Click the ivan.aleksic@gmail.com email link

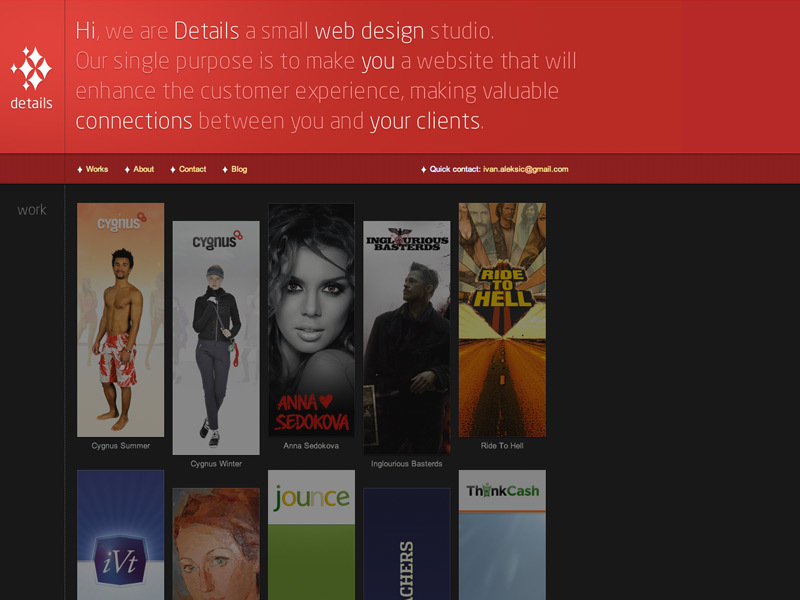526,169
